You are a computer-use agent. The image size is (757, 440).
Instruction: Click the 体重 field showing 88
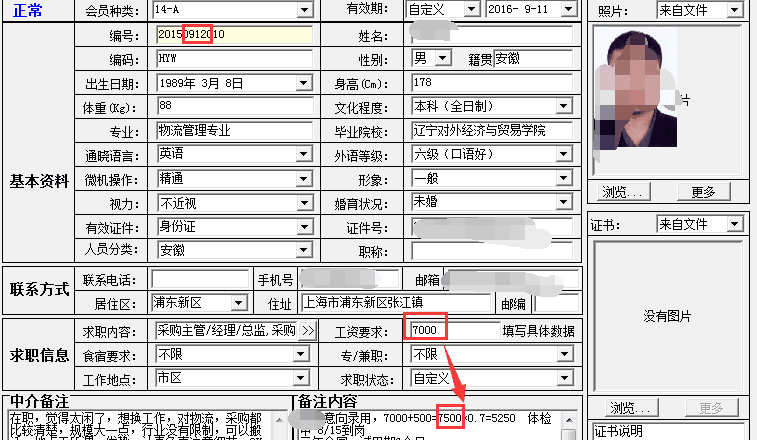coord(235,106)
